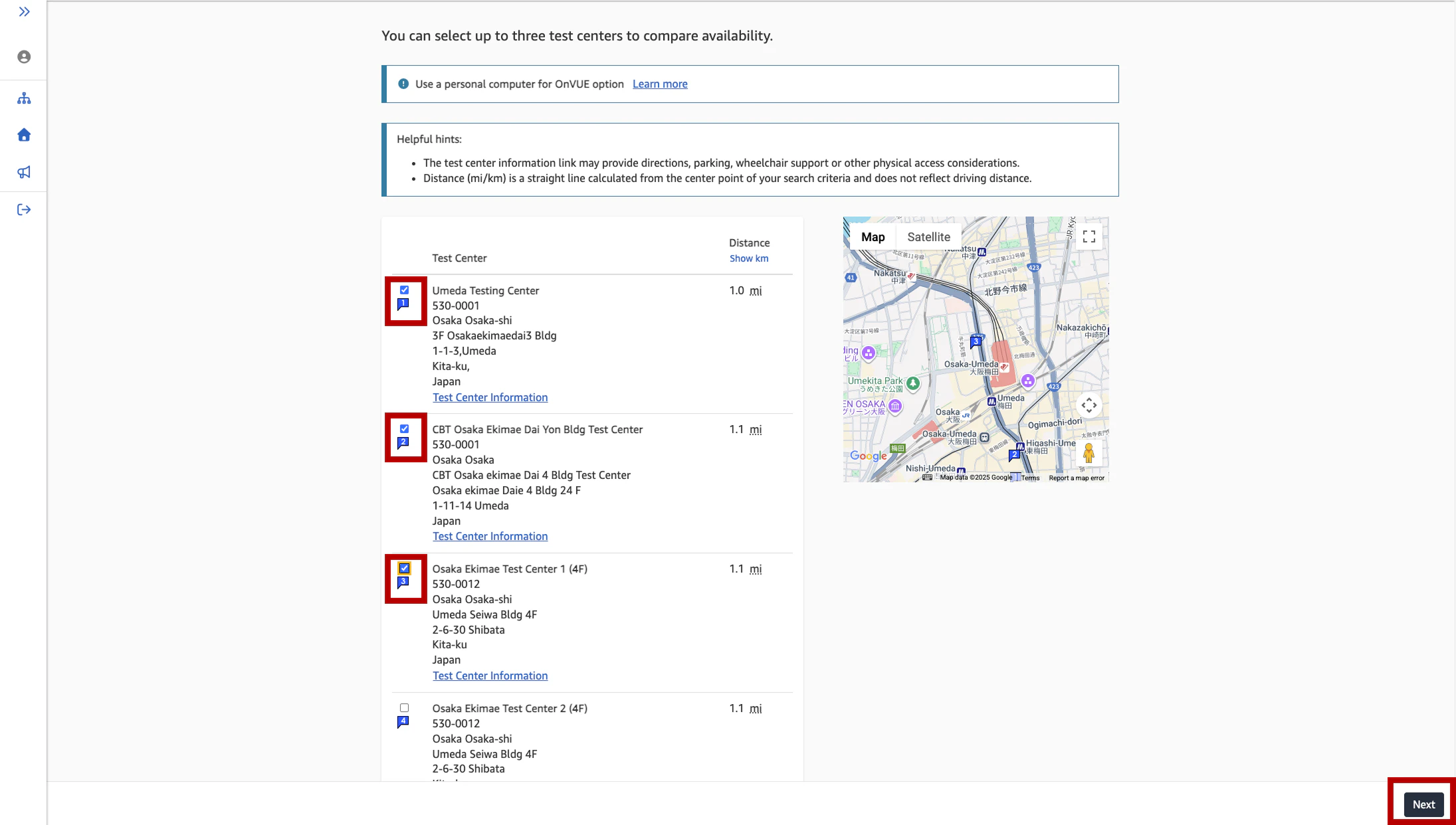
Task: Open Test Center Information for Umeda Testing Center
Action: (490, 397)
